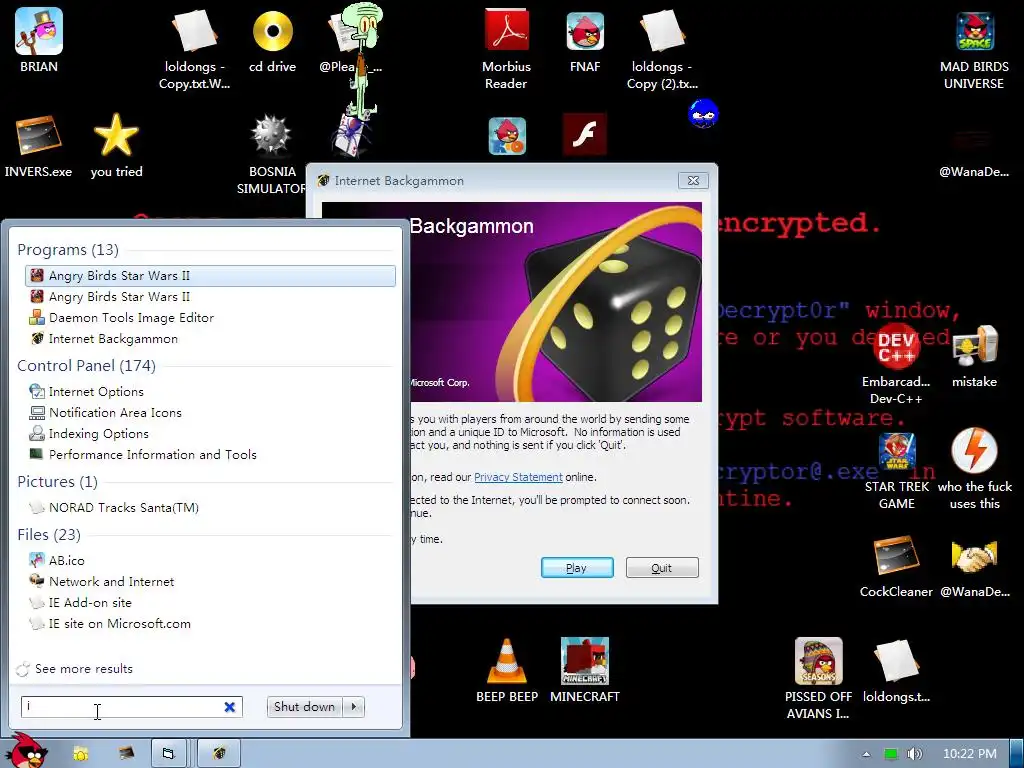Open the BRIAN desktop icon
Viewport: 1024px width, 768px height.
pos(39,40)
